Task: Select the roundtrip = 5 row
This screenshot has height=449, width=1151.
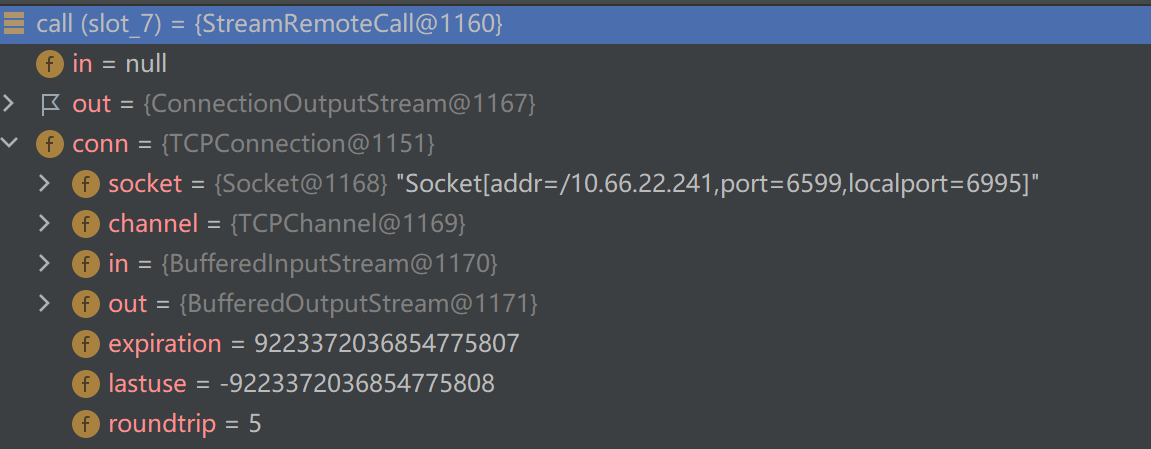Action: point(185,424)
